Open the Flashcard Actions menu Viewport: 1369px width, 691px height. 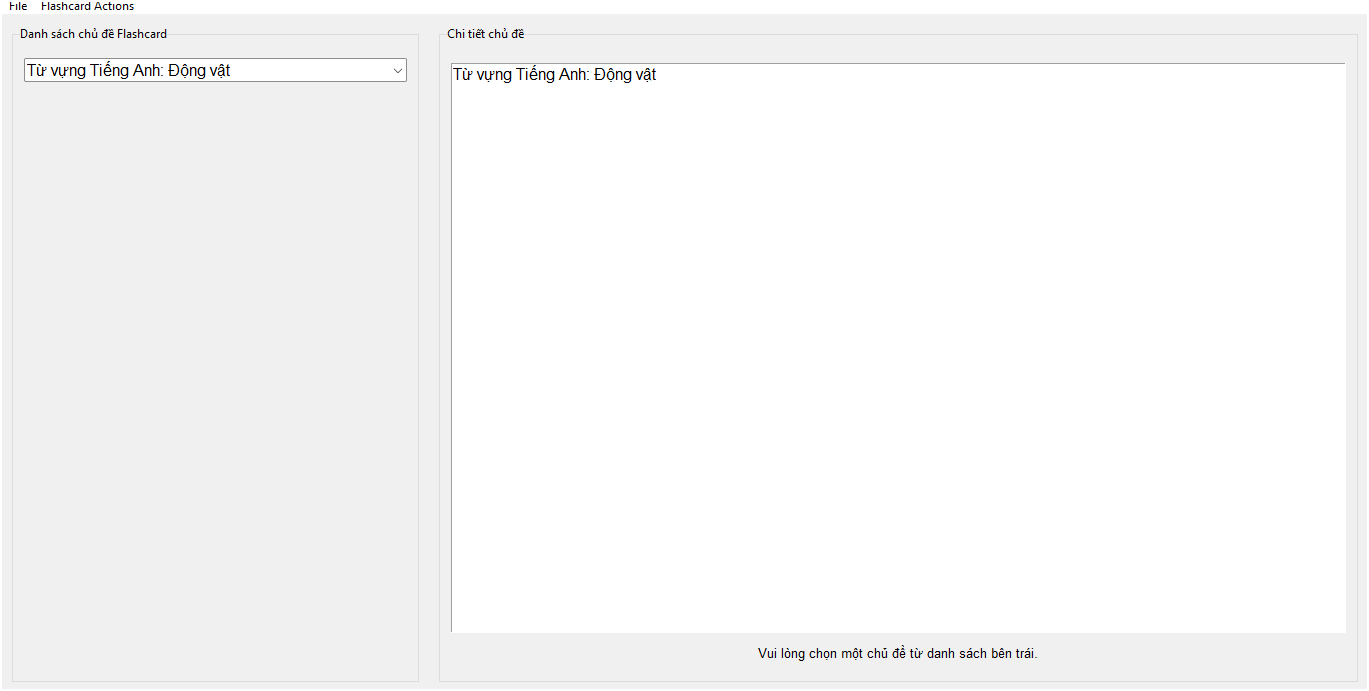(87, 6)
